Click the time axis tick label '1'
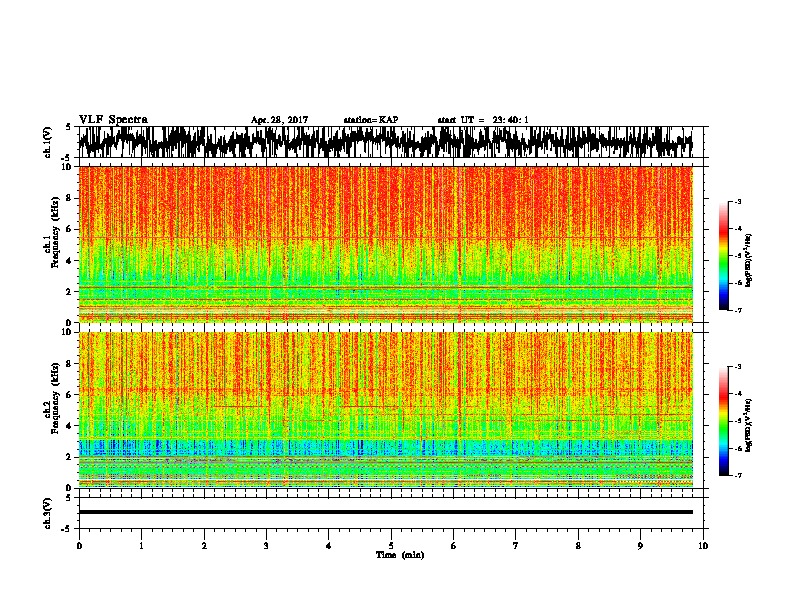792x612 pixels. tap(141, 546)
